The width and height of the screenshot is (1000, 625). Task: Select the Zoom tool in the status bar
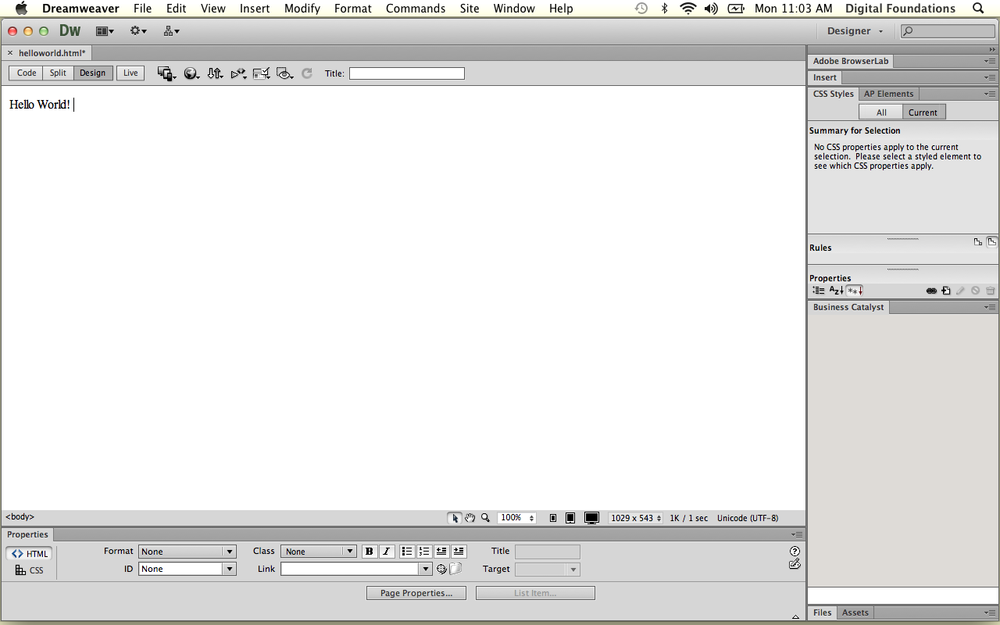point(486,518)
